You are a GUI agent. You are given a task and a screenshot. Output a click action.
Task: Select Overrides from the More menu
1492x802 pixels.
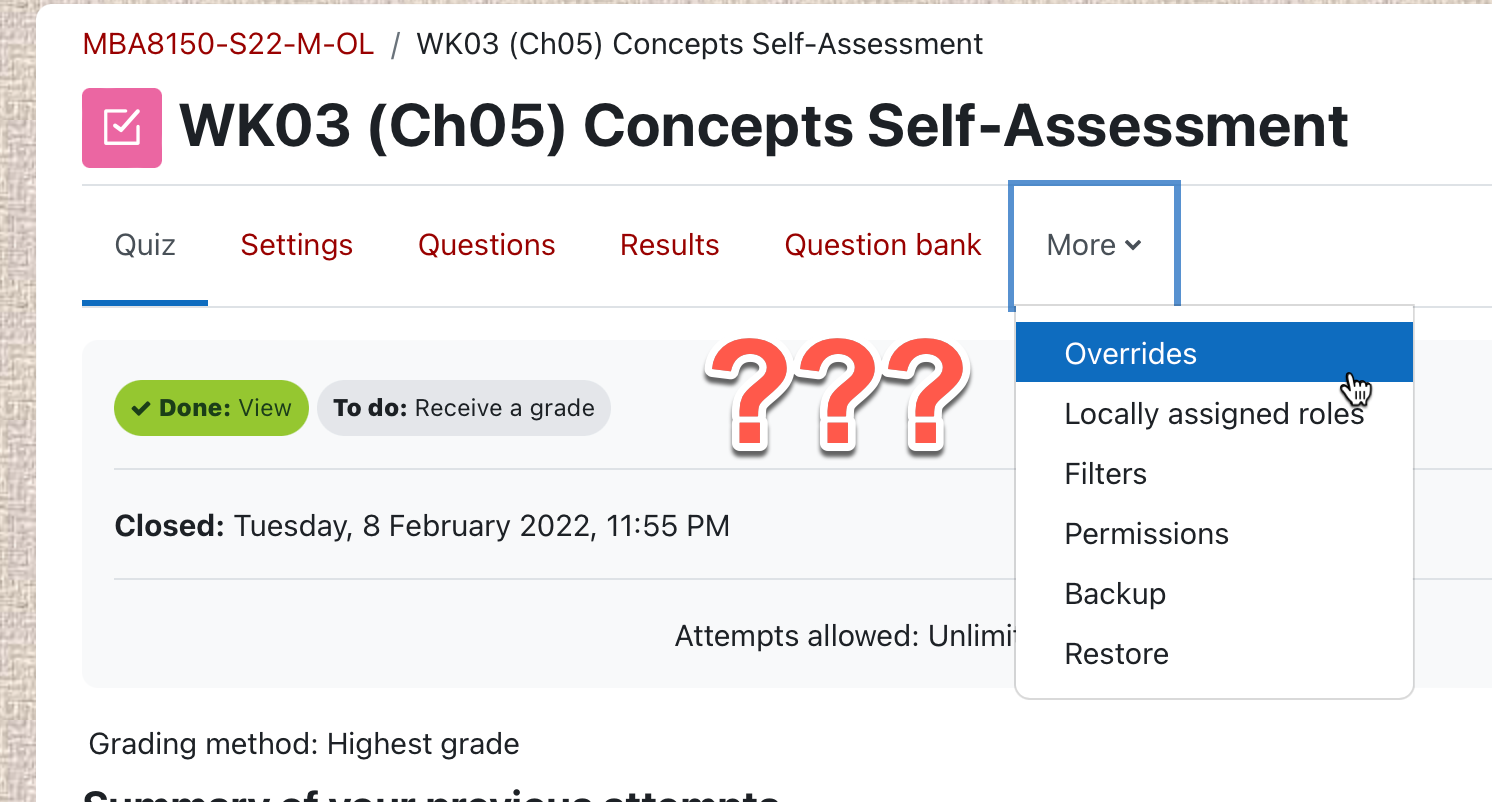[1214, 353]
